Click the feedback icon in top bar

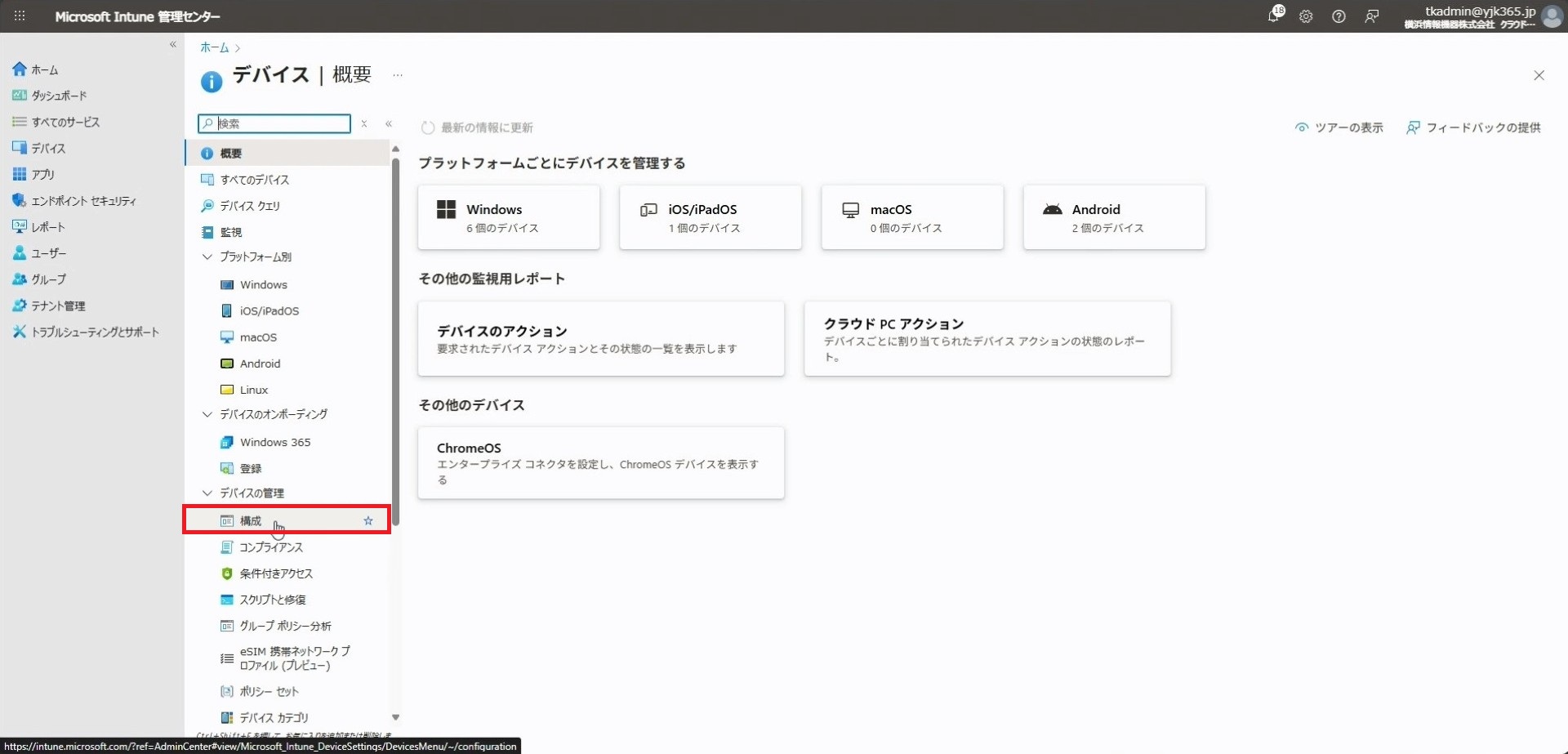coord(1372,16)
